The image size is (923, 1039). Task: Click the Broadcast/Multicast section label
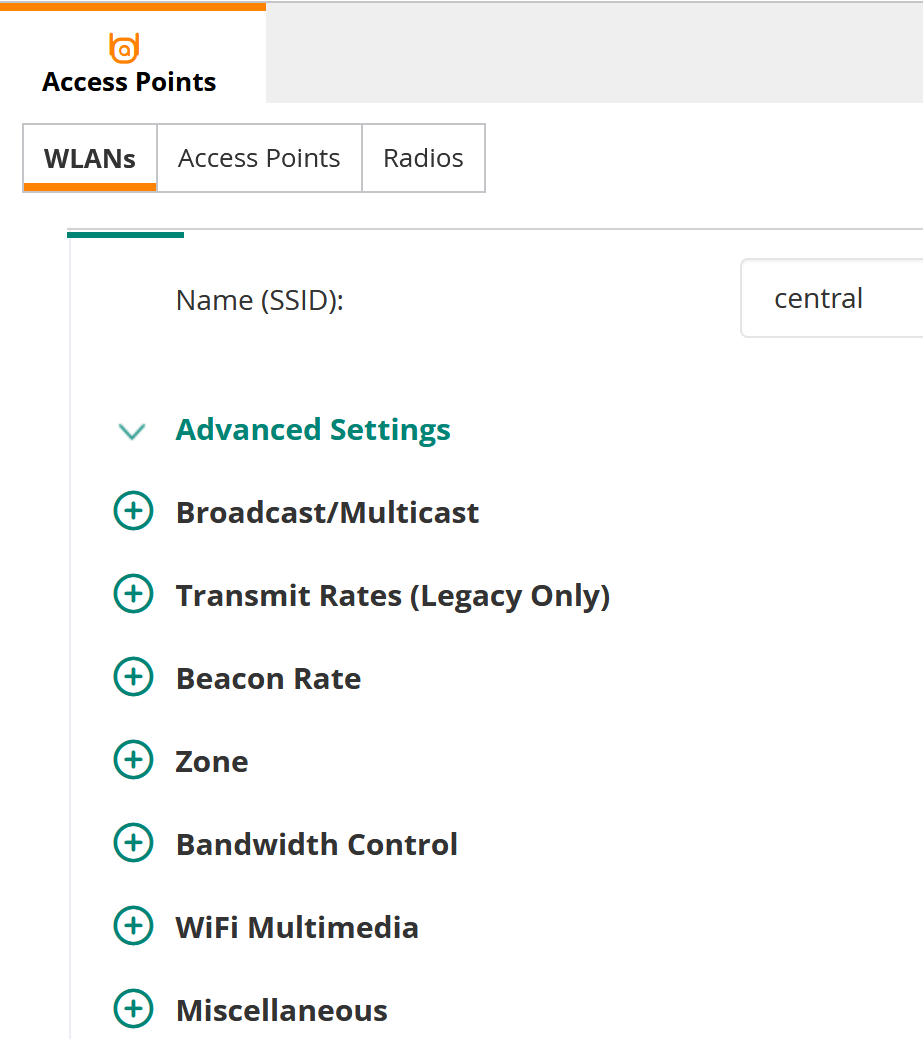tap(327, 513)
